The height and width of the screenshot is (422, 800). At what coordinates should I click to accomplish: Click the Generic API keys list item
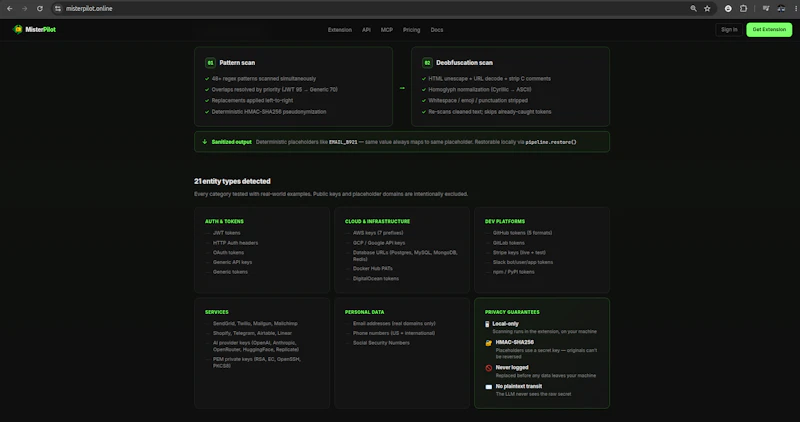(232, 262)
